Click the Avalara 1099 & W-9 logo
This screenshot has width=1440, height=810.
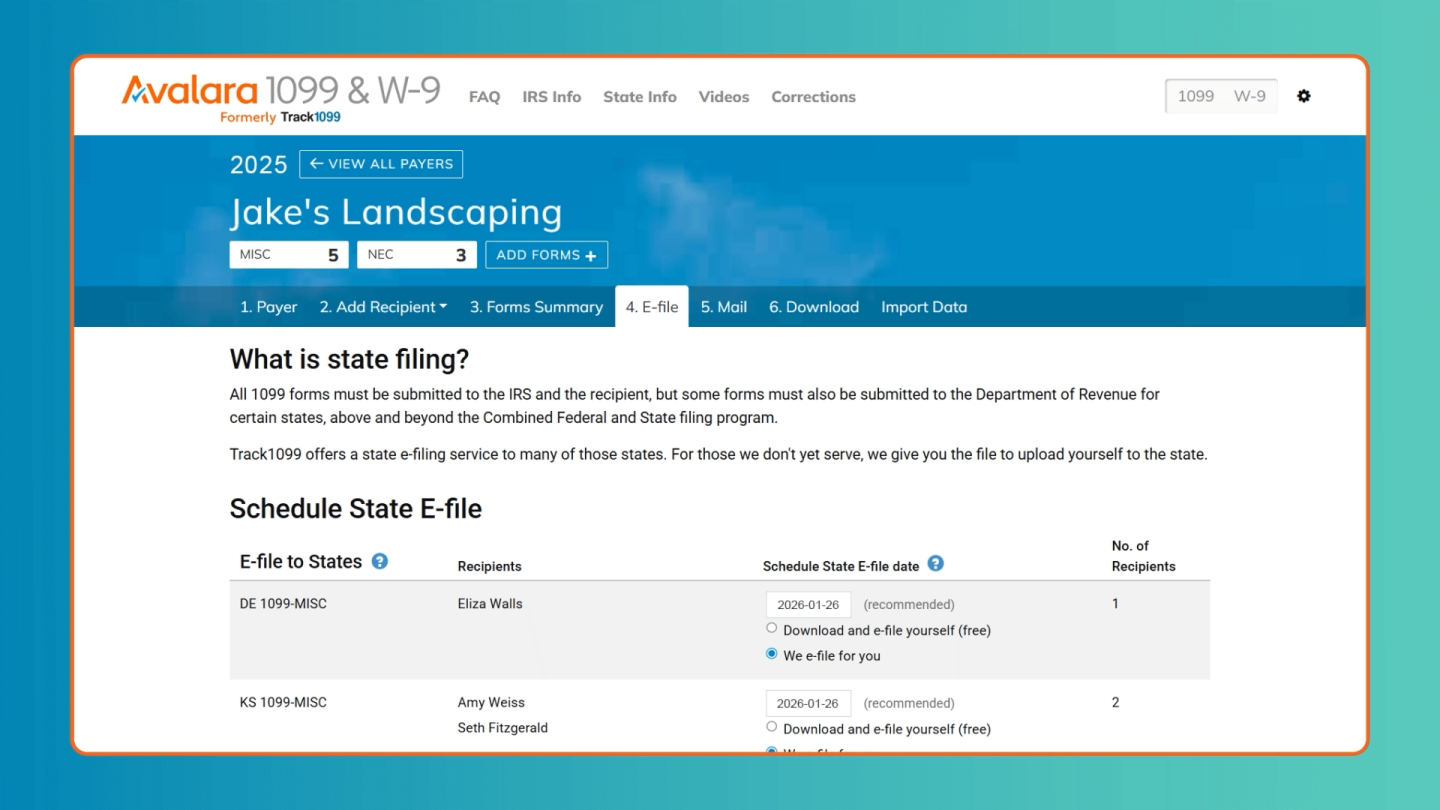281,97
